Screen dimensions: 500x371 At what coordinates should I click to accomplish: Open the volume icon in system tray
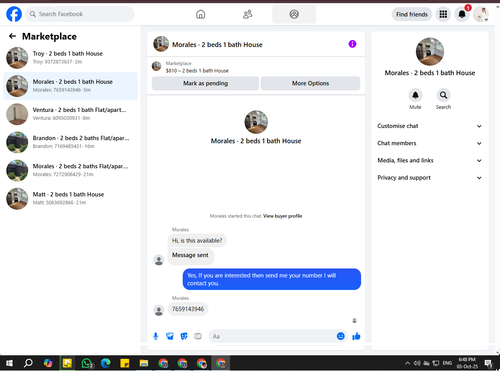417,363
